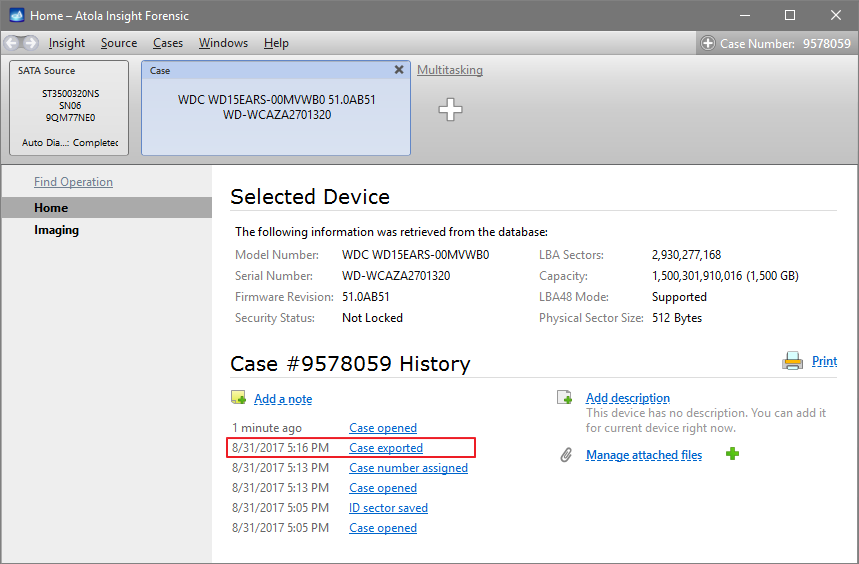This screenshot has width=859, height=564.
Task: Open the Cases menu
Action: point(168,43)
